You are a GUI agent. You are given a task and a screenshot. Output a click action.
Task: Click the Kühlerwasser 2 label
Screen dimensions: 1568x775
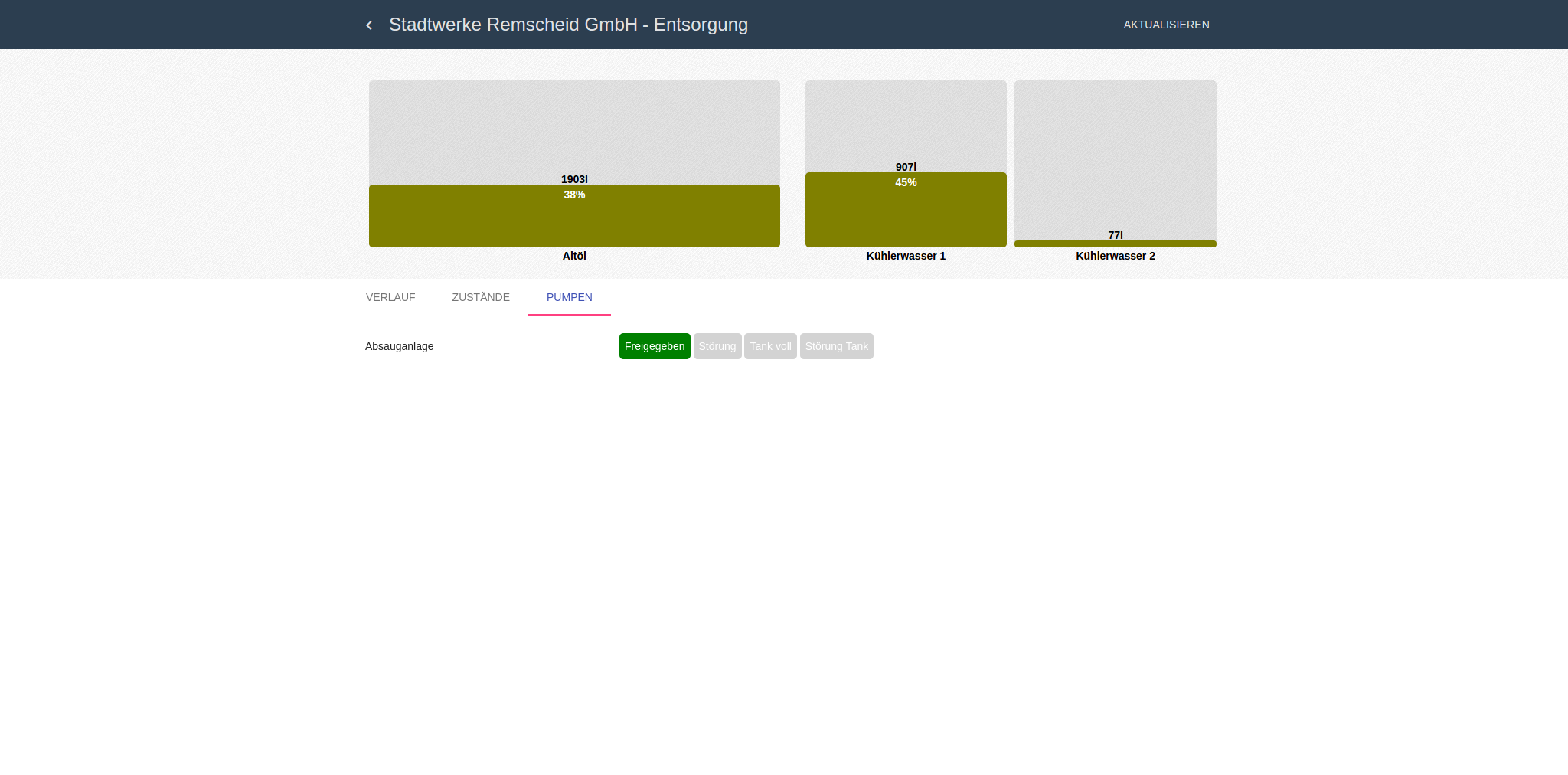[x=1115, y=256]
